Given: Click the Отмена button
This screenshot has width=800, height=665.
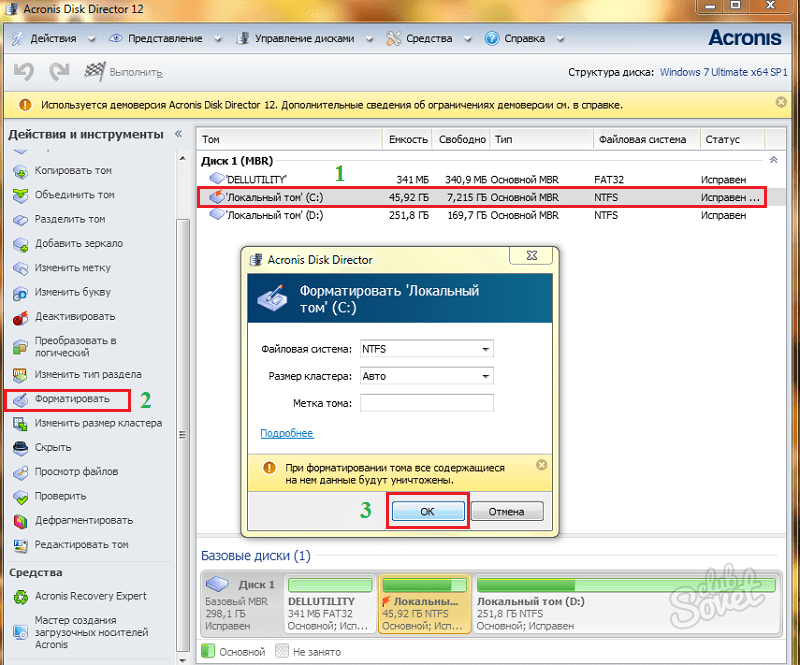Looking at the screenshot, I should pyautogui.click(x=507, y=511).
